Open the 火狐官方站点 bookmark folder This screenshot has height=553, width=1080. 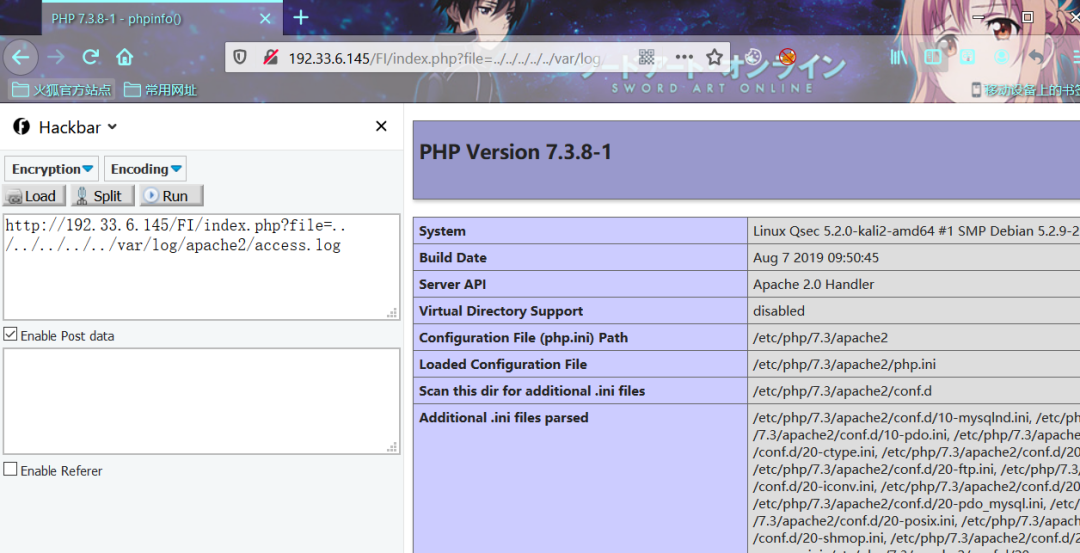[x=61, y=90]
